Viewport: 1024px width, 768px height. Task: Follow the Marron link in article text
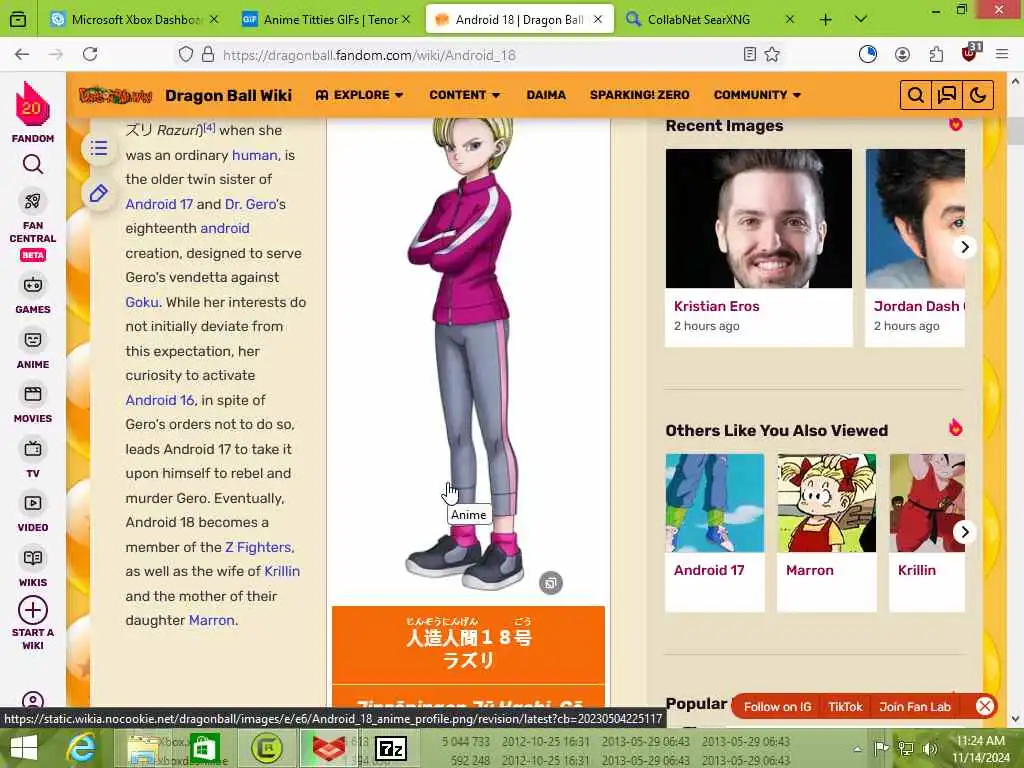click(211, 620)
